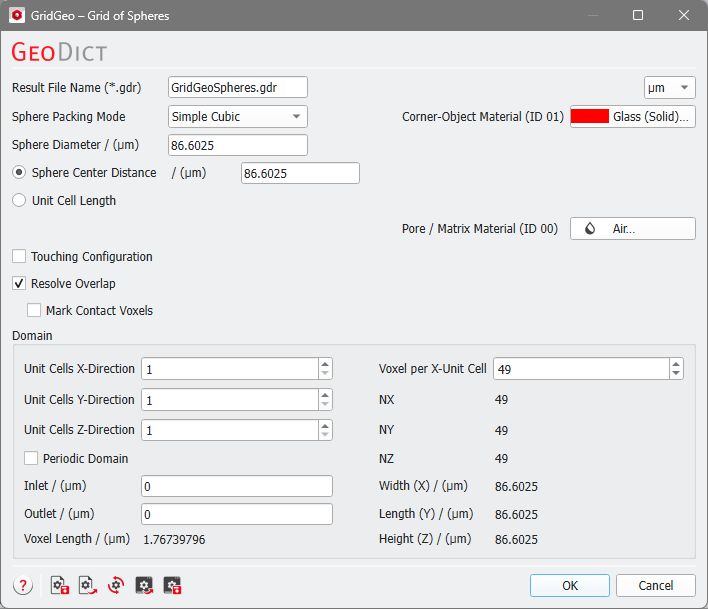708x609 pixels.
Task: Enable the Touching Configuration checkbox
Action: 19,256
